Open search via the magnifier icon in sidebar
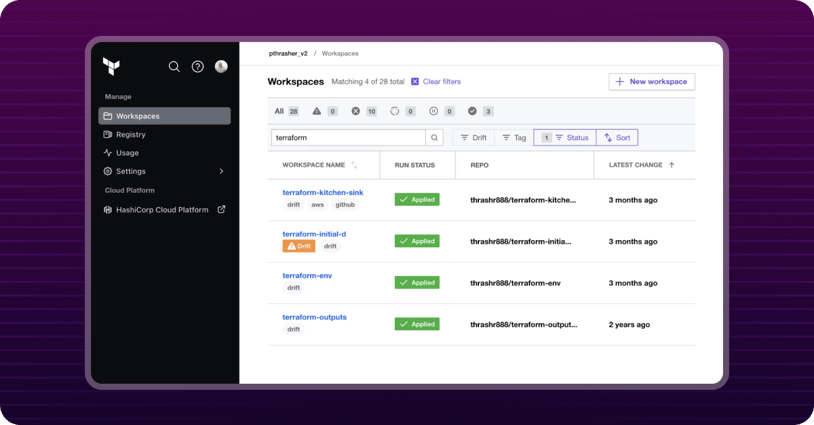The height and width of the screenshot is (425, 814). pos(174,66)
